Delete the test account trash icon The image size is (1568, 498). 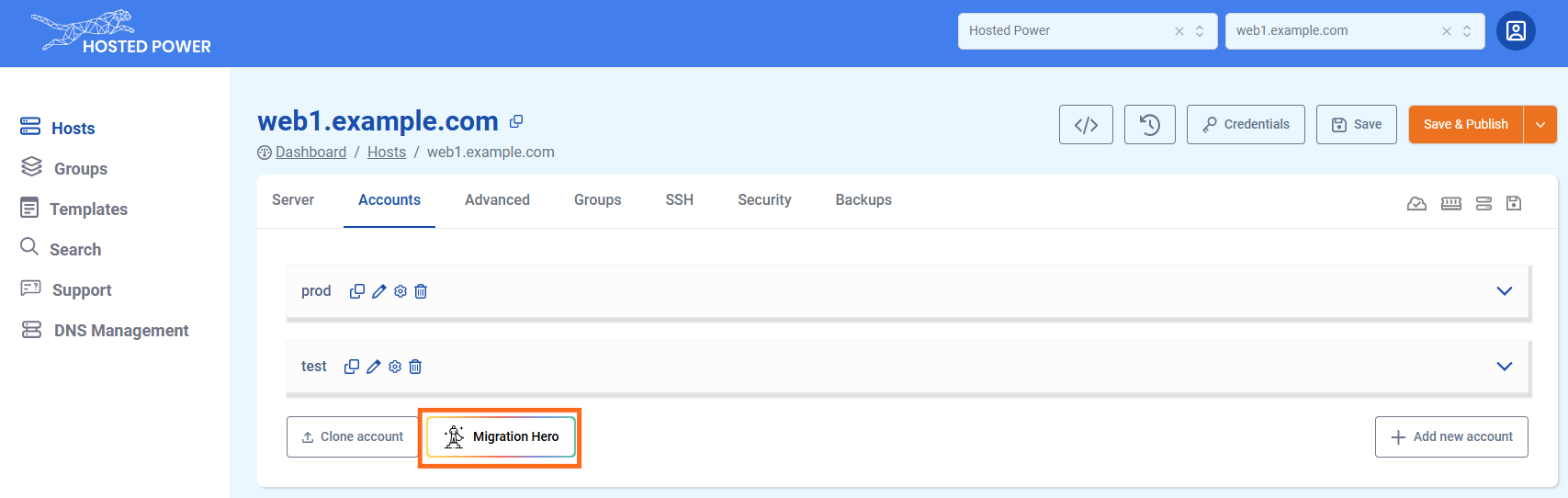415,367
